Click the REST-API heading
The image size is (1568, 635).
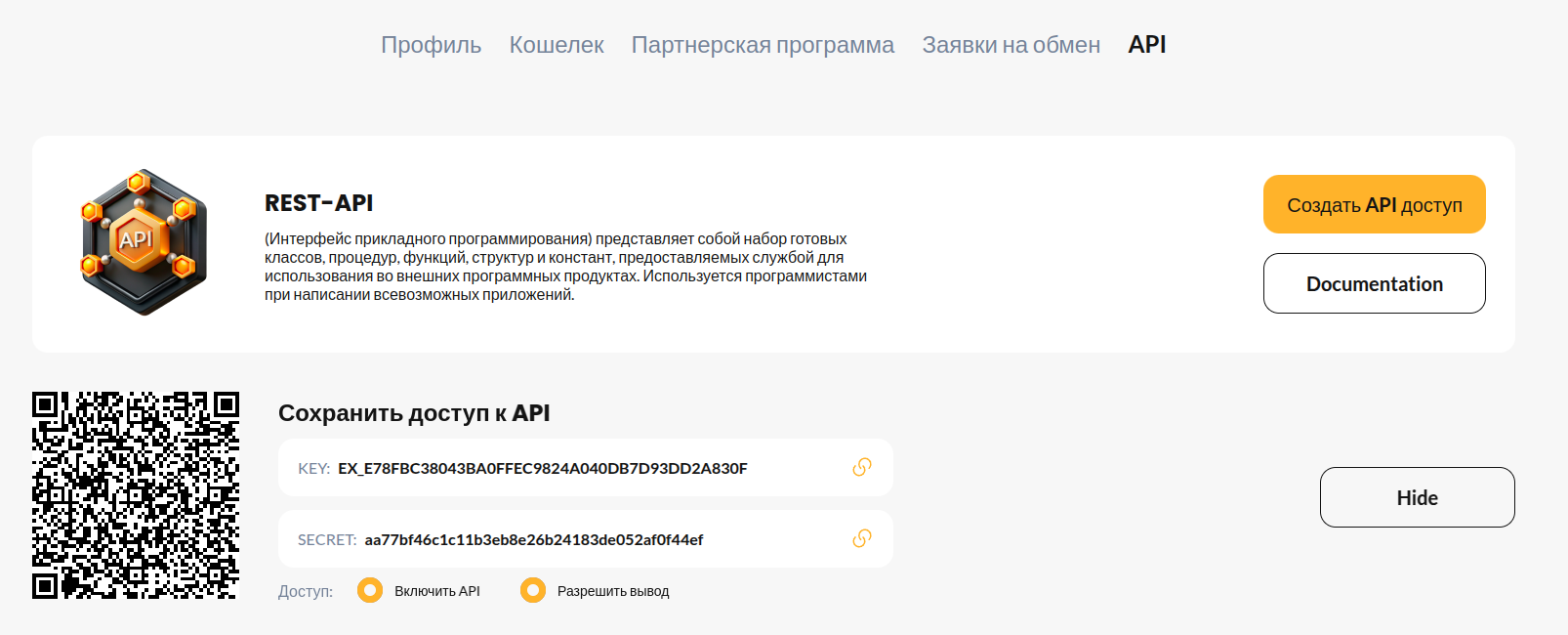[x=319, y=203]
